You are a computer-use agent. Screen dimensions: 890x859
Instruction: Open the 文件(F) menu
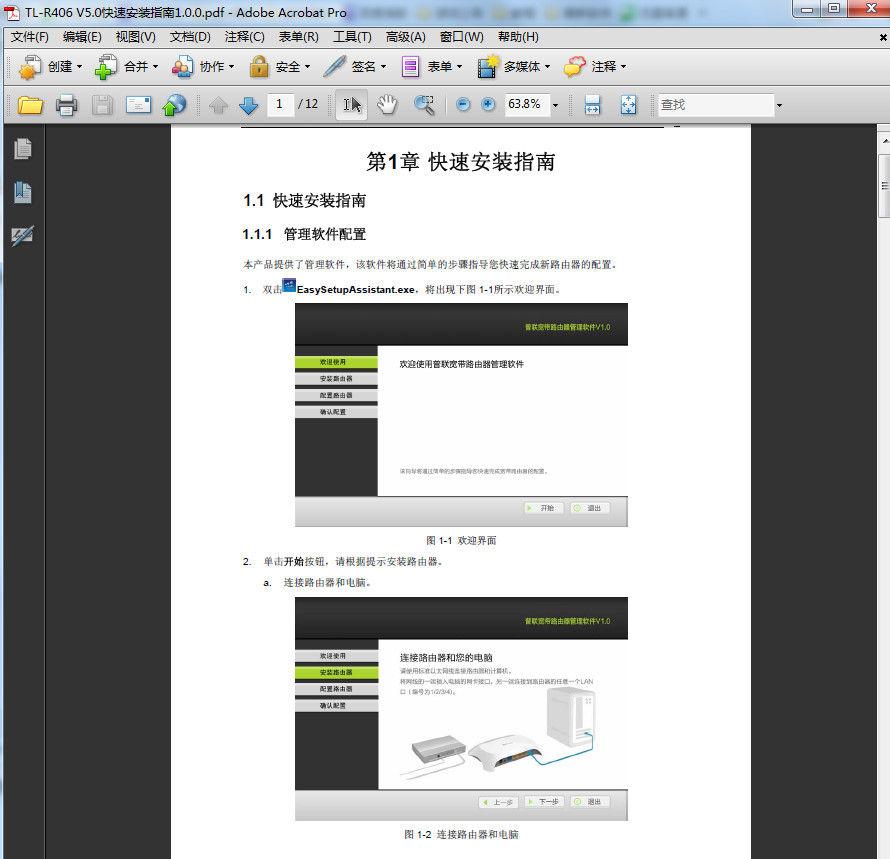click(x=30, y=37)
